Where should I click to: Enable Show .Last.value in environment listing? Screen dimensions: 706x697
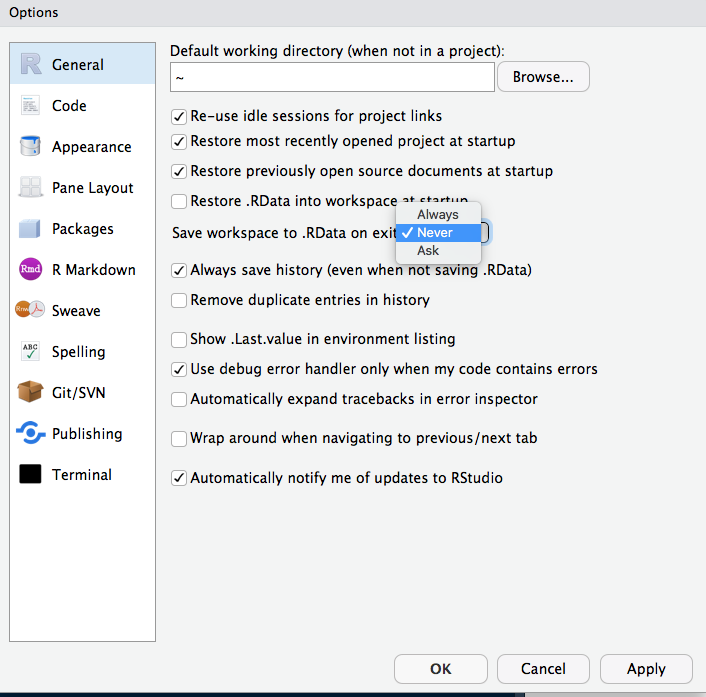point(179,339)
